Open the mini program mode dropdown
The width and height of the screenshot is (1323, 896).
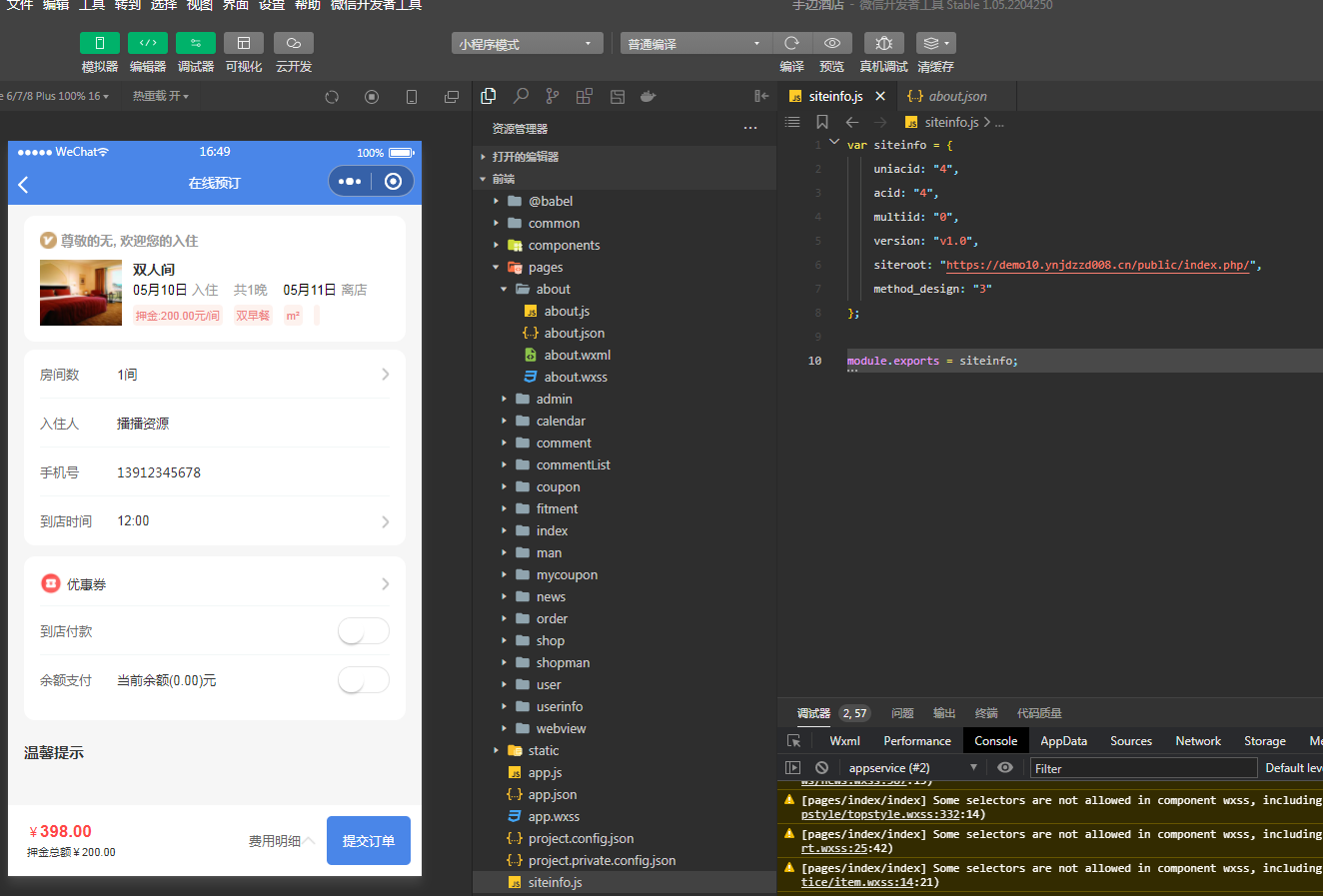tap(526, 44)
